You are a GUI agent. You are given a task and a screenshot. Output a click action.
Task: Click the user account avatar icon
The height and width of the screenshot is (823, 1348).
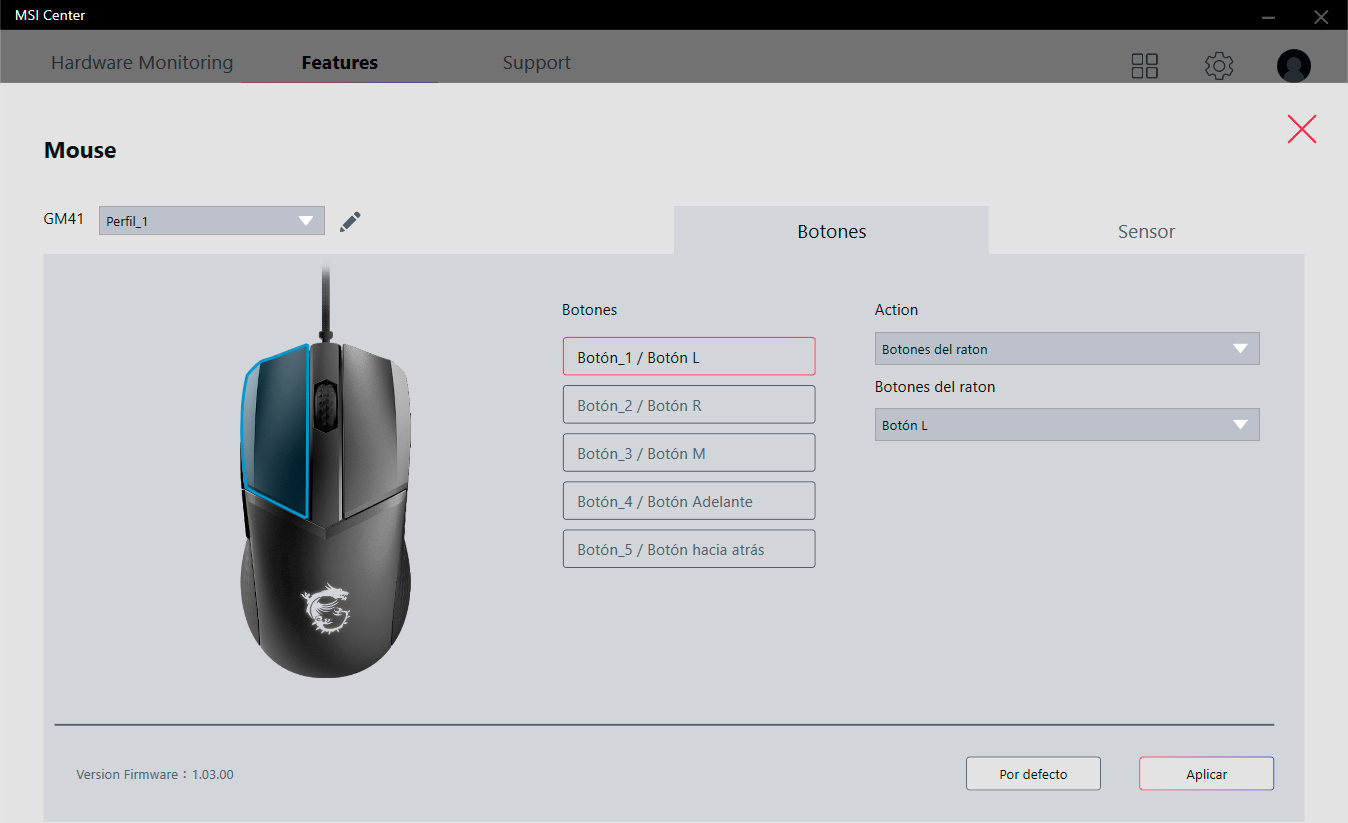(x=1293, y=66)
